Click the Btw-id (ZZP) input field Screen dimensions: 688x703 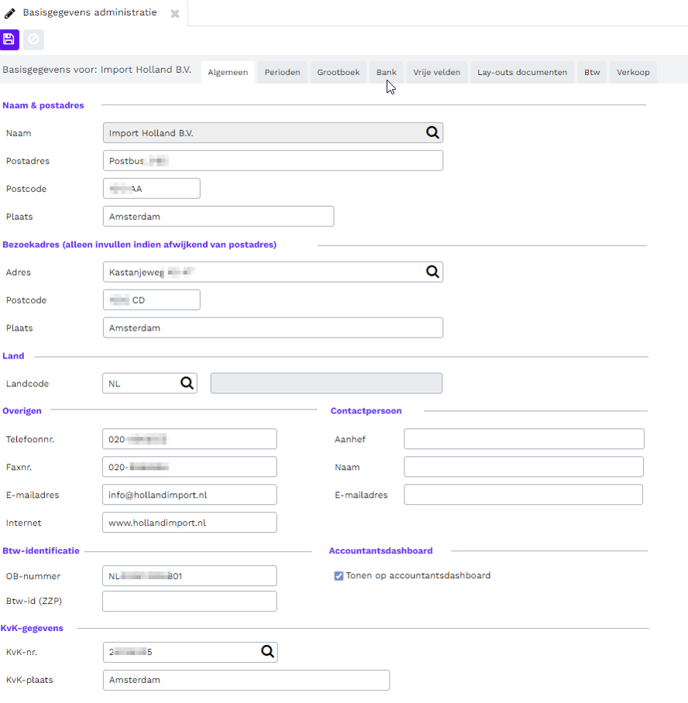[189, 601]
